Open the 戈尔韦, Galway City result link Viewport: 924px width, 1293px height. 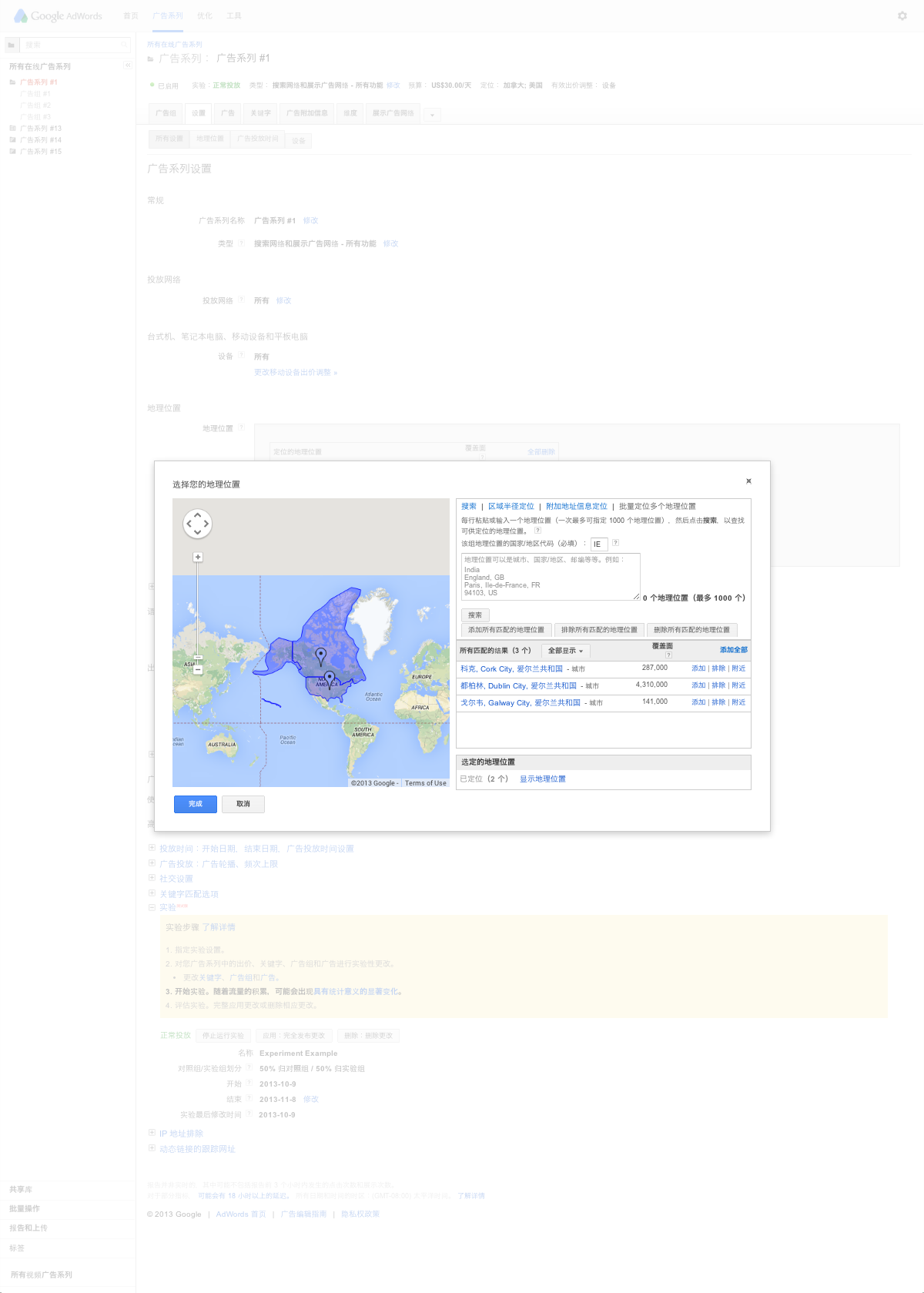coord(521,703)
